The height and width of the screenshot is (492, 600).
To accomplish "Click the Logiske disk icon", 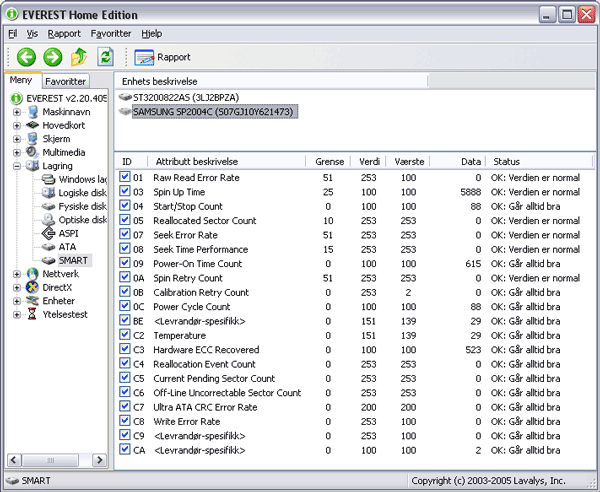I will [x=49, y=192].
